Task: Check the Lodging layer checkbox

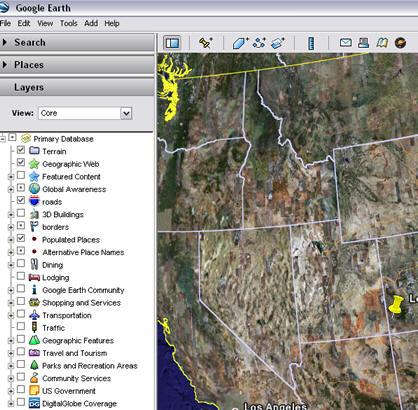Action: coord(21,276)
